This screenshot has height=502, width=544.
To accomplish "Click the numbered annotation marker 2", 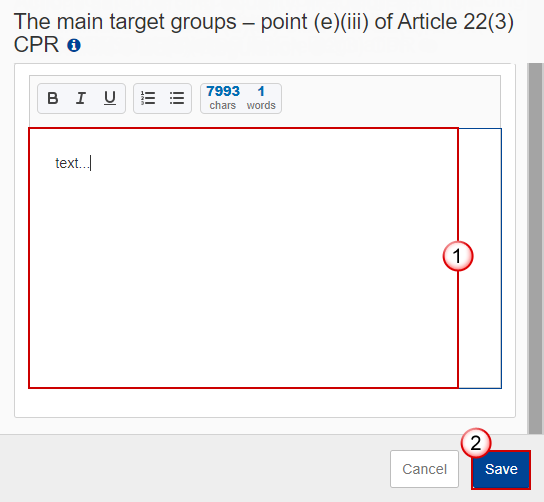I will pyautogui.click(x=475, y=443).
